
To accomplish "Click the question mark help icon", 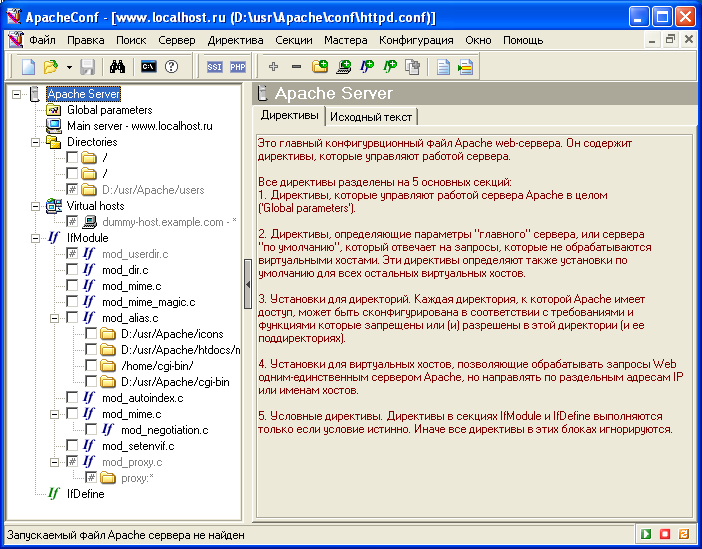I will (171, 67).
